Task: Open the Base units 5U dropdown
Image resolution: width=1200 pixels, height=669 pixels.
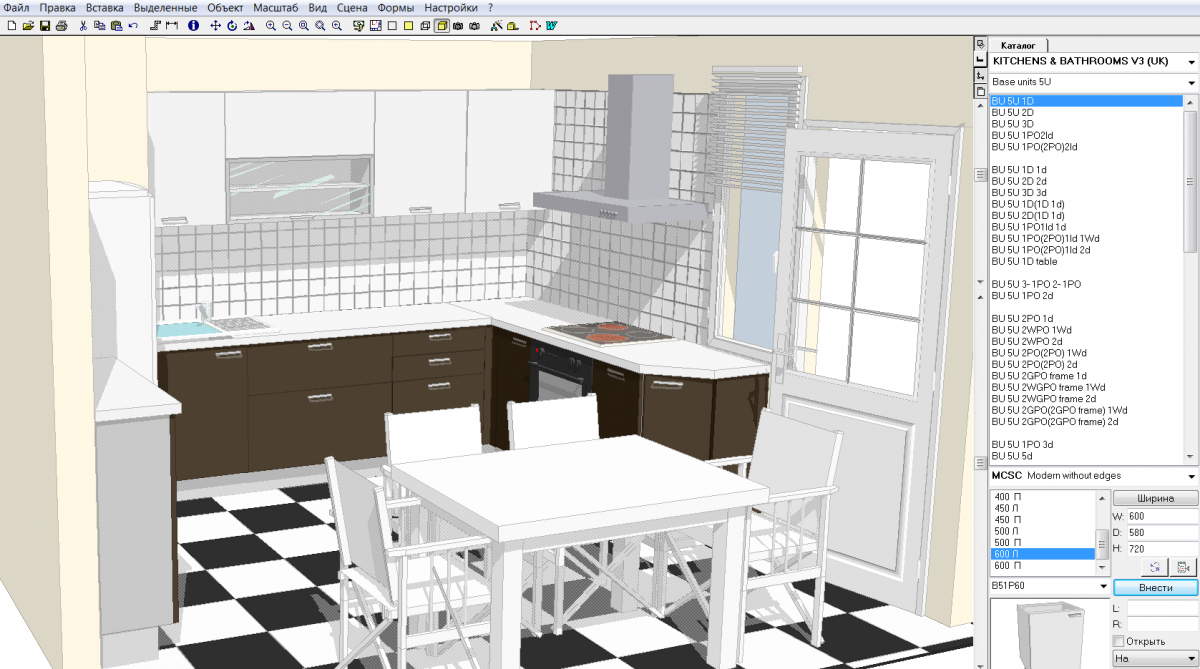Action: tap(1191, 82)
